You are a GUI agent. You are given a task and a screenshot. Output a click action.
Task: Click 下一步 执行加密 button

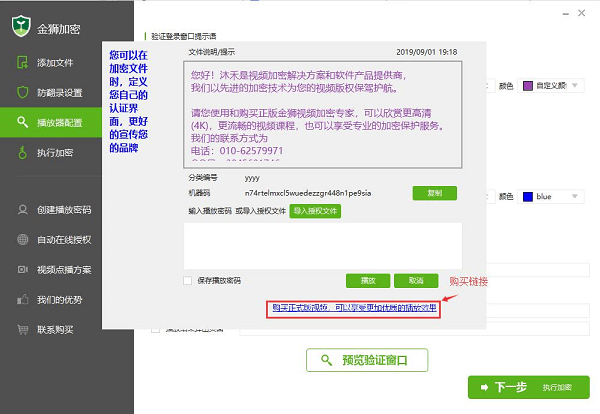[x=528, y=387]
